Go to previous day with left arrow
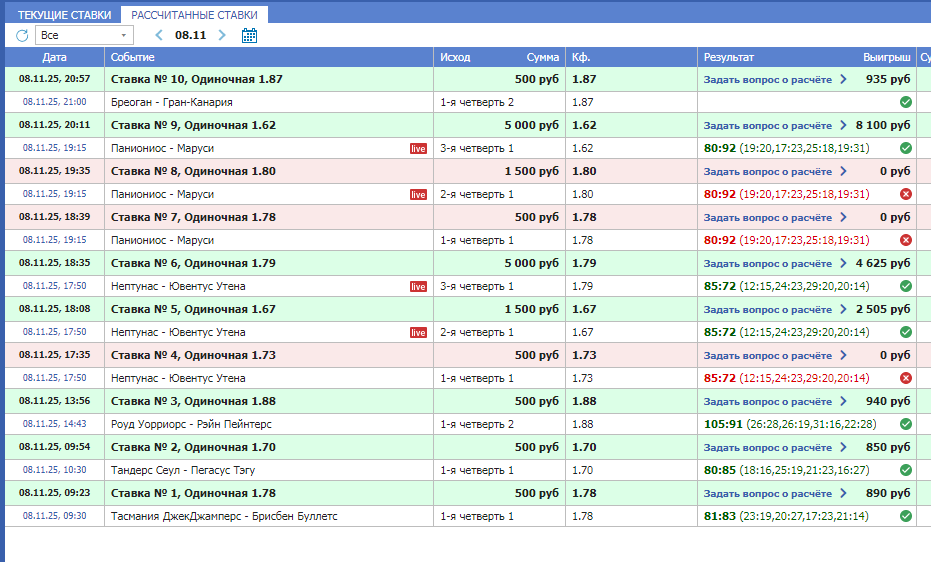Image resolution: width=931 pixels, height=562 pixels. [x=159, y=35]
